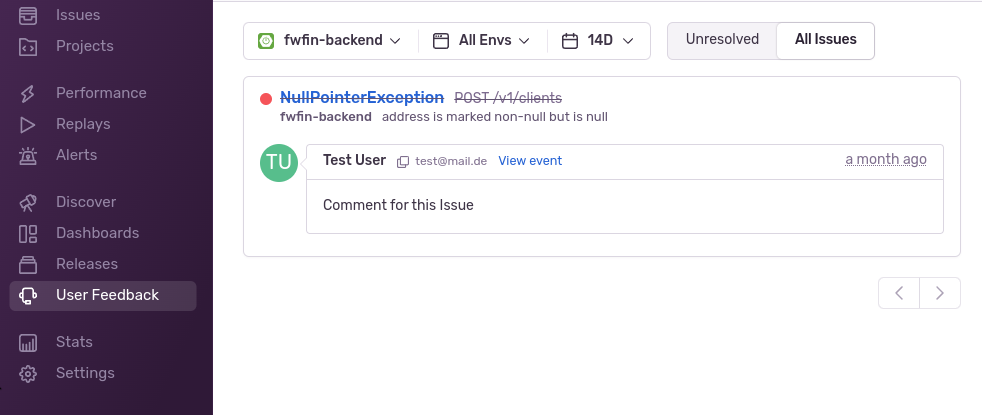
Task: Open the Releases stack icon
Action: tap(28, 264)
